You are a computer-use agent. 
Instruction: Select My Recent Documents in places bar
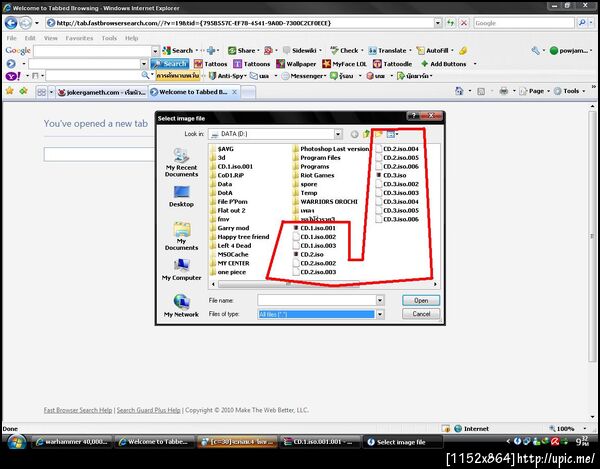pyautogui.click(x=181, y=163)
